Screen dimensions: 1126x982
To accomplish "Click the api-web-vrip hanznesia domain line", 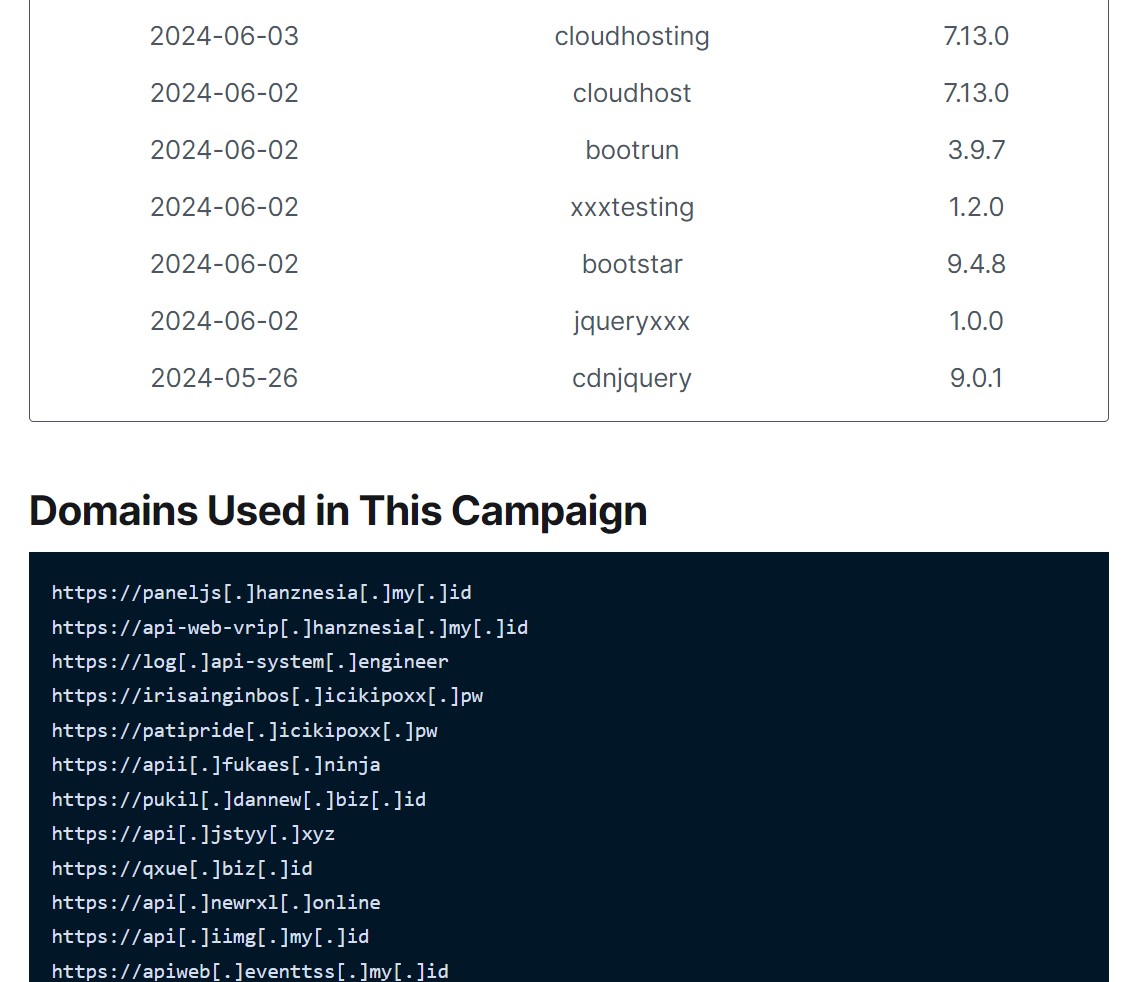I will click(290, 628).
